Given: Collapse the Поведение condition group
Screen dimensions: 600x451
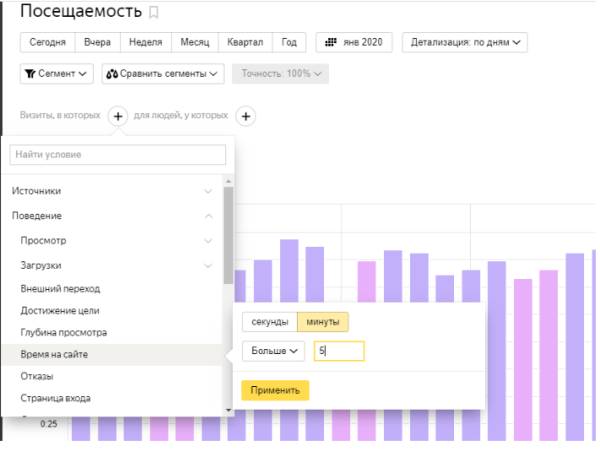Looking at the screenshot, I should [112, 215].
